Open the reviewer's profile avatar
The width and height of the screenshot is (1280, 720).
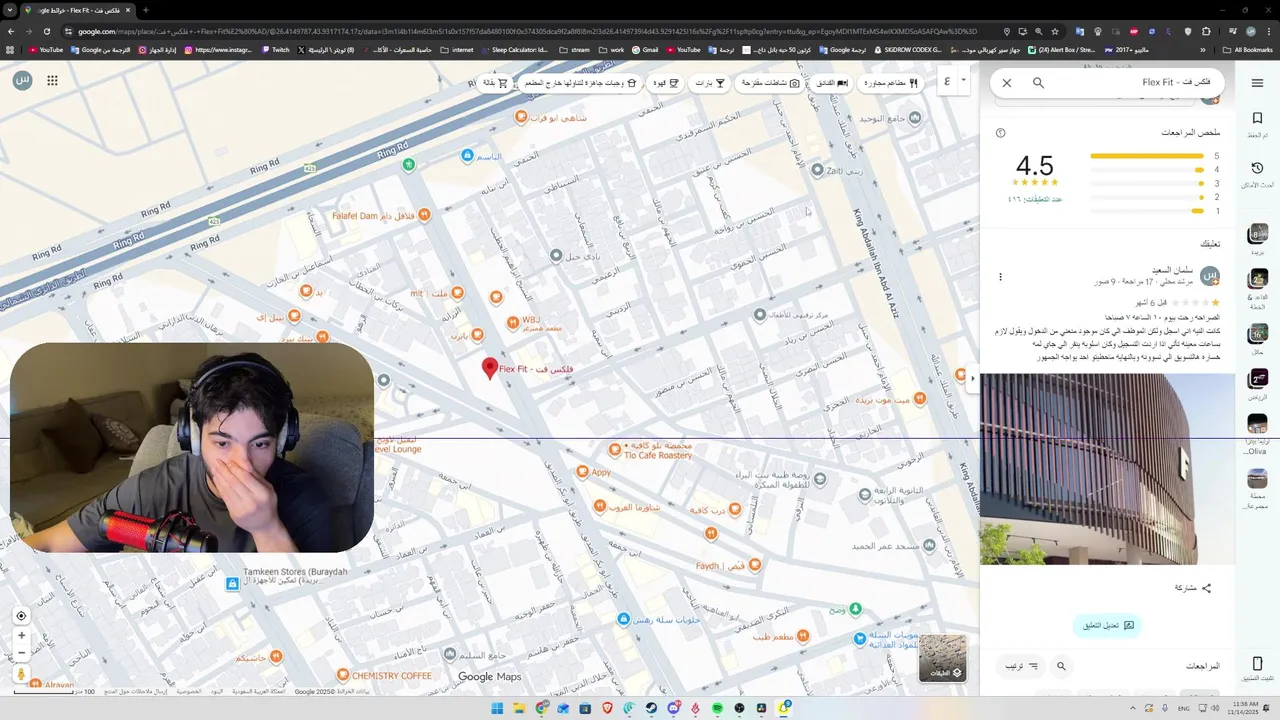1210,276
